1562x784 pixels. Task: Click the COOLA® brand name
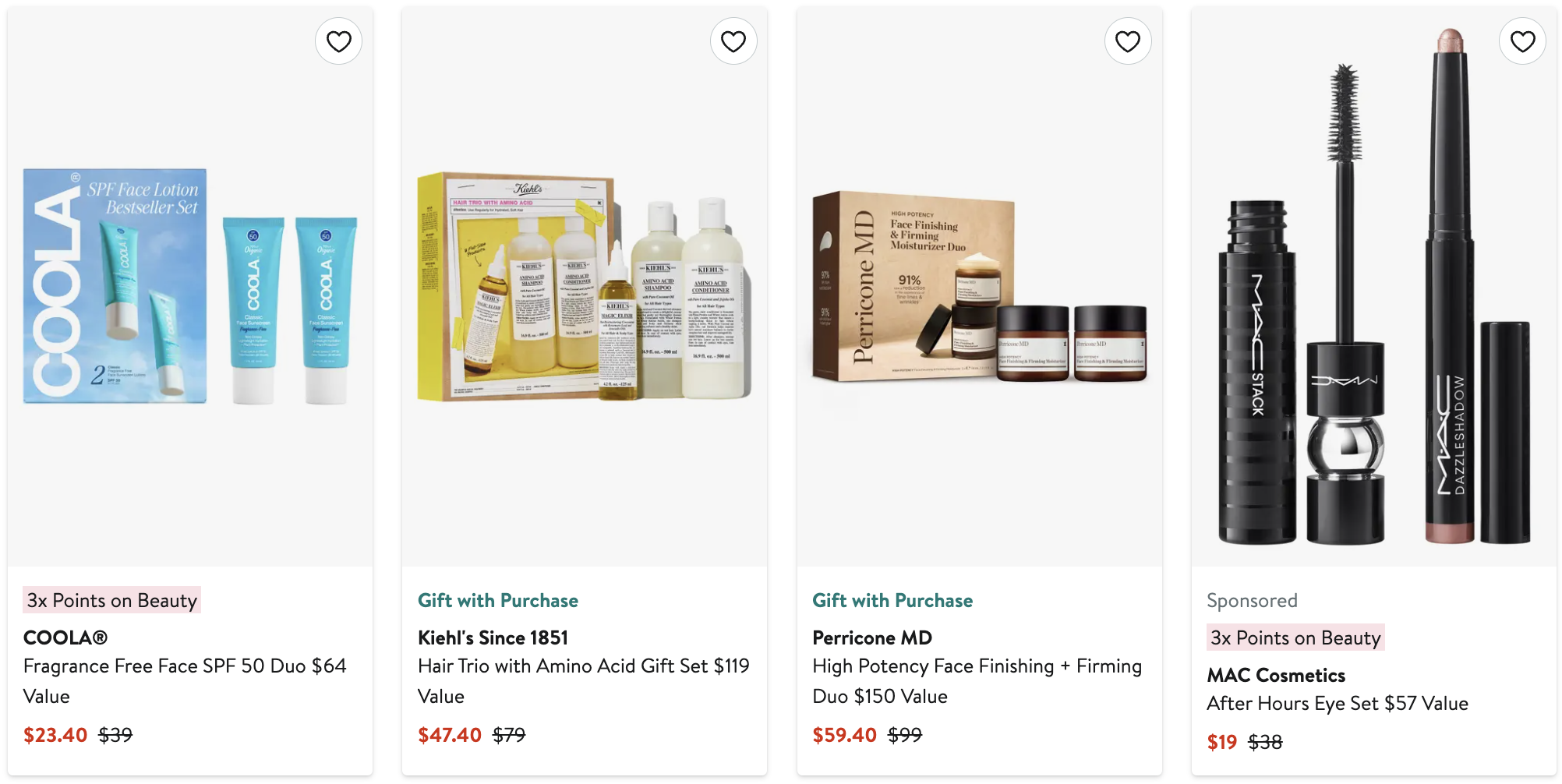[x=65, y=637]
